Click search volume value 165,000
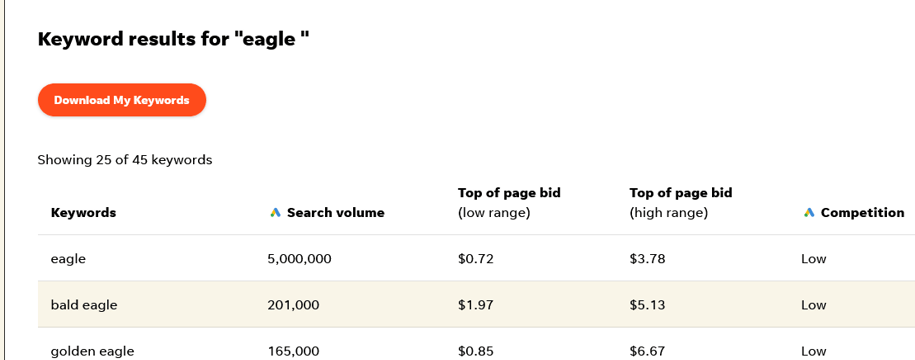 294,351
